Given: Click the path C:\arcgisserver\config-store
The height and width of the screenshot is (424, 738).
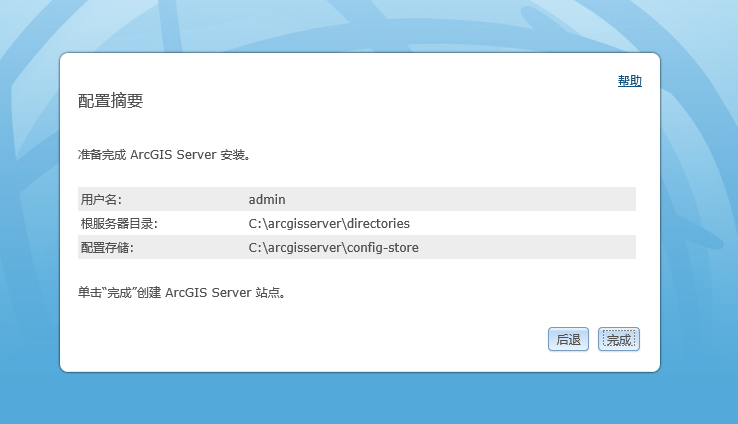Looking at the screenshot, I should pyautogui.click(x=333, y=248).
